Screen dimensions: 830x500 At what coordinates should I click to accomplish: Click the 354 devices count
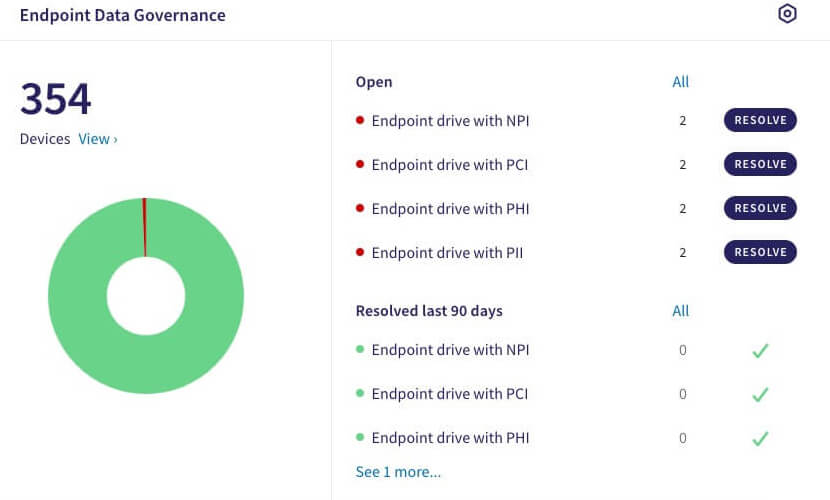click(x=56, y=100)
